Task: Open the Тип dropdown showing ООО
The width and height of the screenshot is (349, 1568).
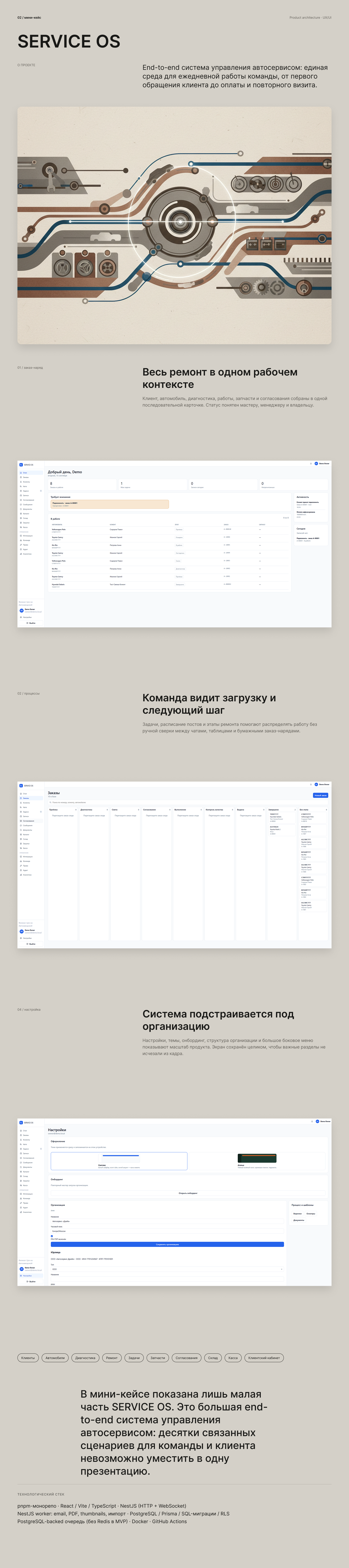Action: pyautogui.click(x=167, y=1269)
